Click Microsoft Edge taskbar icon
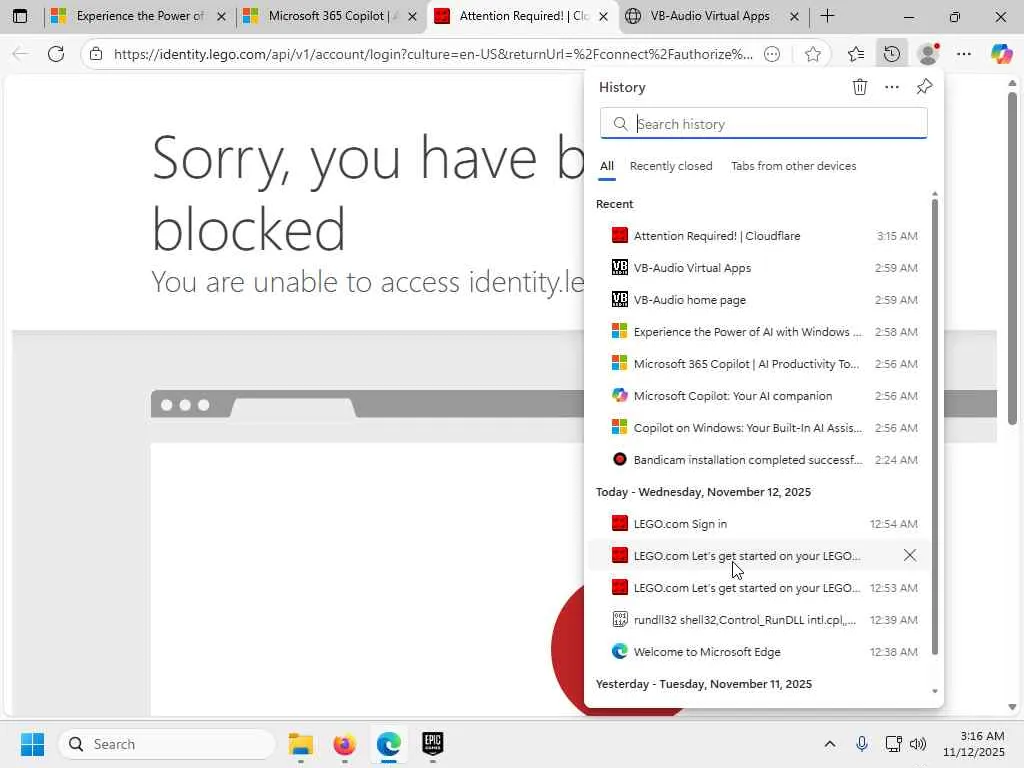Image resolution: width=1024 pixels, height=768 pixels. [389, 744]
